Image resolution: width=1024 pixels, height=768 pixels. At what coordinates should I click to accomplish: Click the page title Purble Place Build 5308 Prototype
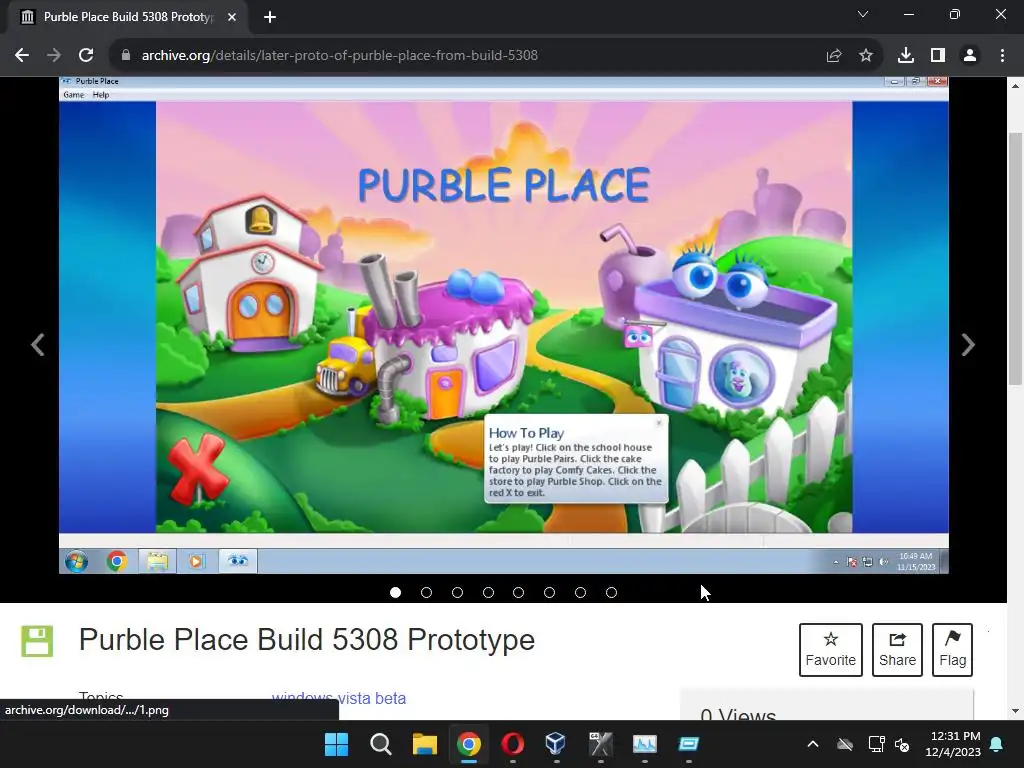coord(307,640)
